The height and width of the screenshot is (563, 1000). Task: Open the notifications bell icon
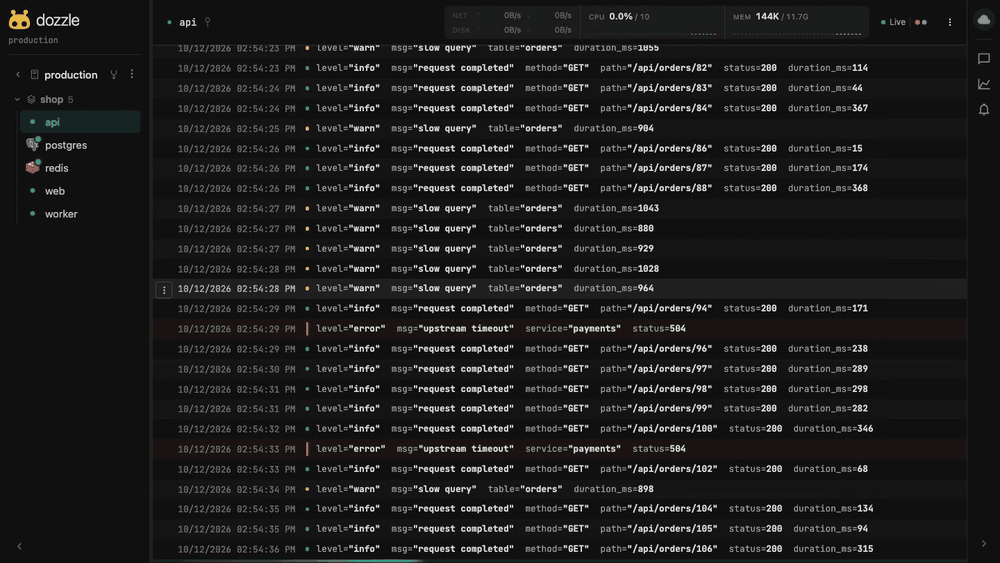pos(983,110)
